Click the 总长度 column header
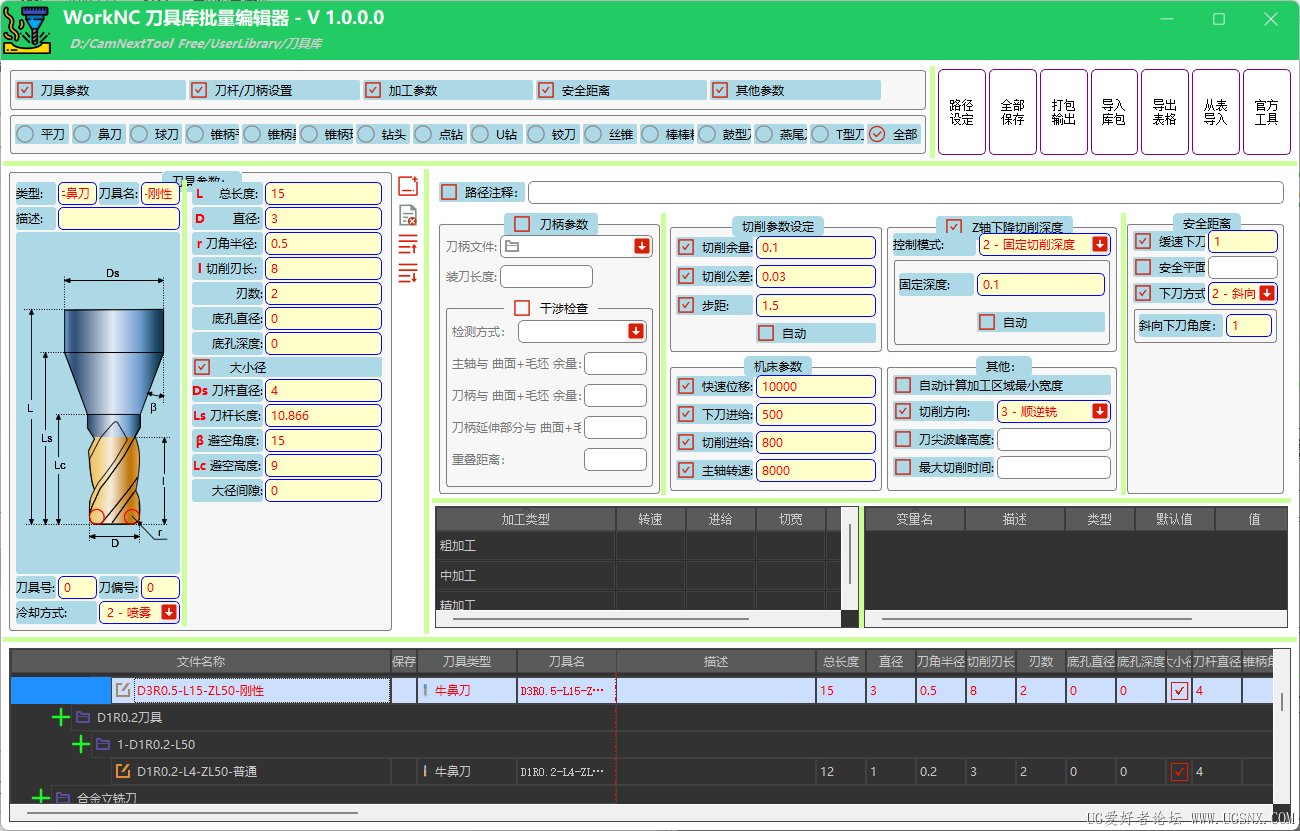This screenshot has height=831, width=1300. (841, 662)
